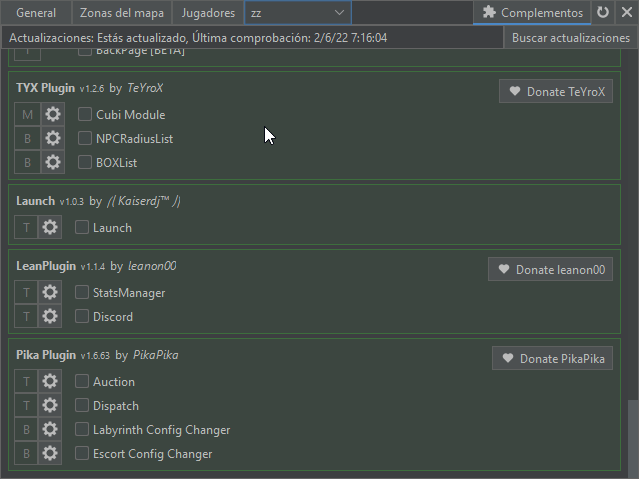This screenshot has width=639, height=479.
Task: Open Auction settings gear icon
Action: (50, 382)
